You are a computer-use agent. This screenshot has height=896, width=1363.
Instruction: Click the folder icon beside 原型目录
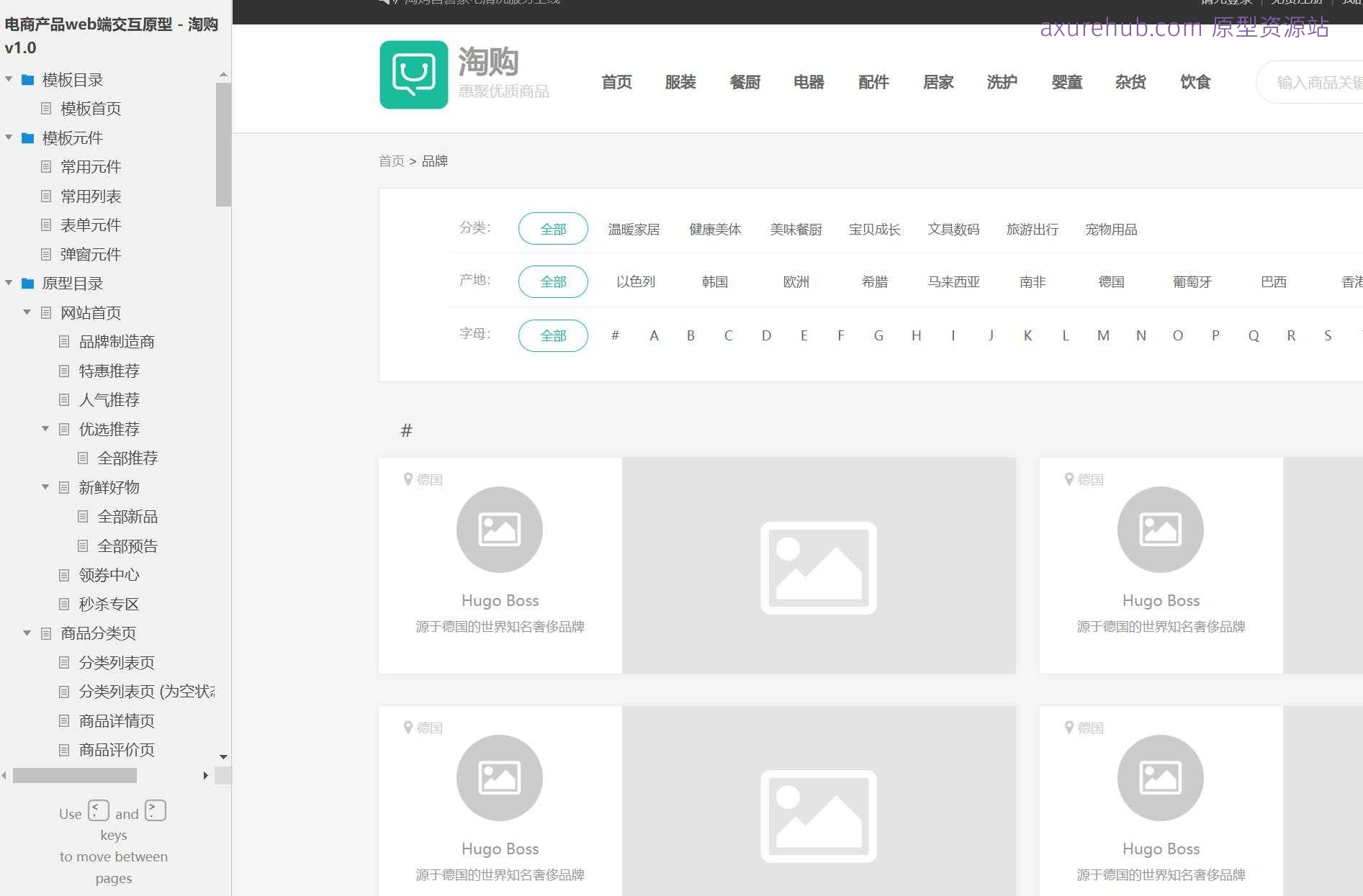(x=27, y=283)
